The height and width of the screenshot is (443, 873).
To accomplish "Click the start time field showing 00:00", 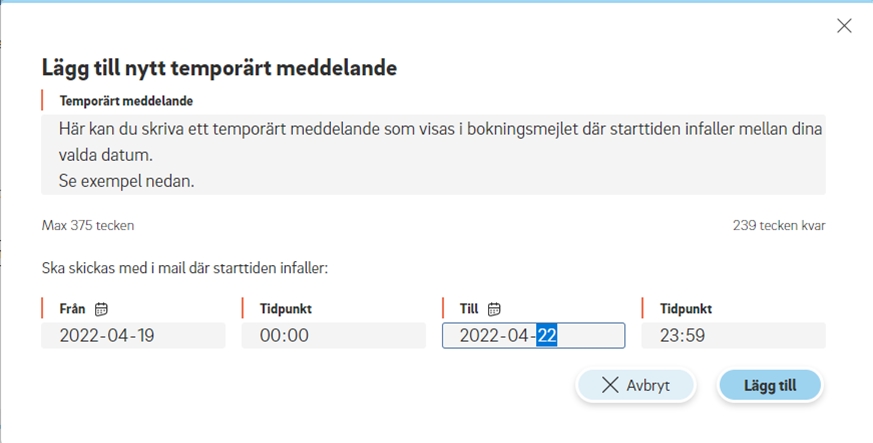I will point(333,335).
